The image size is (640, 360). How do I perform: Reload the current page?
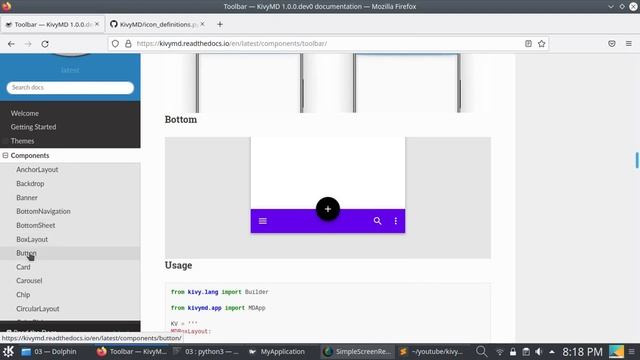[45, 44]
